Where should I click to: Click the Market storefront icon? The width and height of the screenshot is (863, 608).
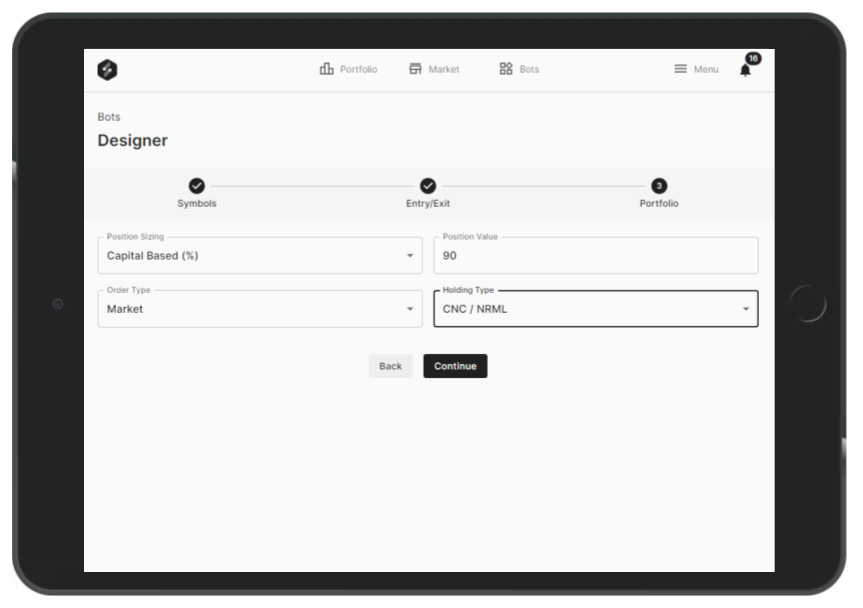(x=416, y=68)
